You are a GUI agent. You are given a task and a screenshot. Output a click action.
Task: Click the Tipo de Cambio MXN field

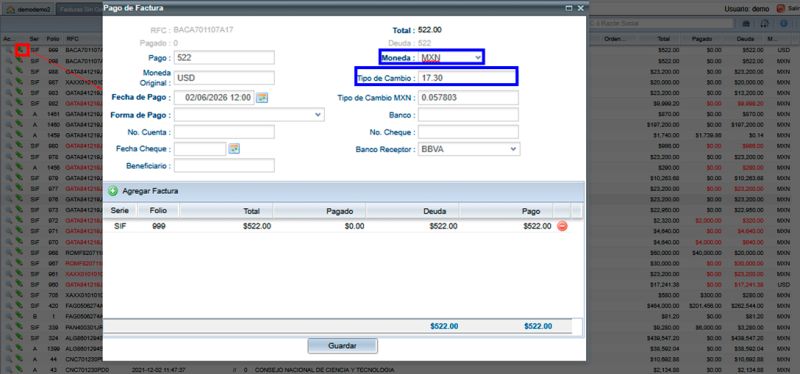point(468,97)
